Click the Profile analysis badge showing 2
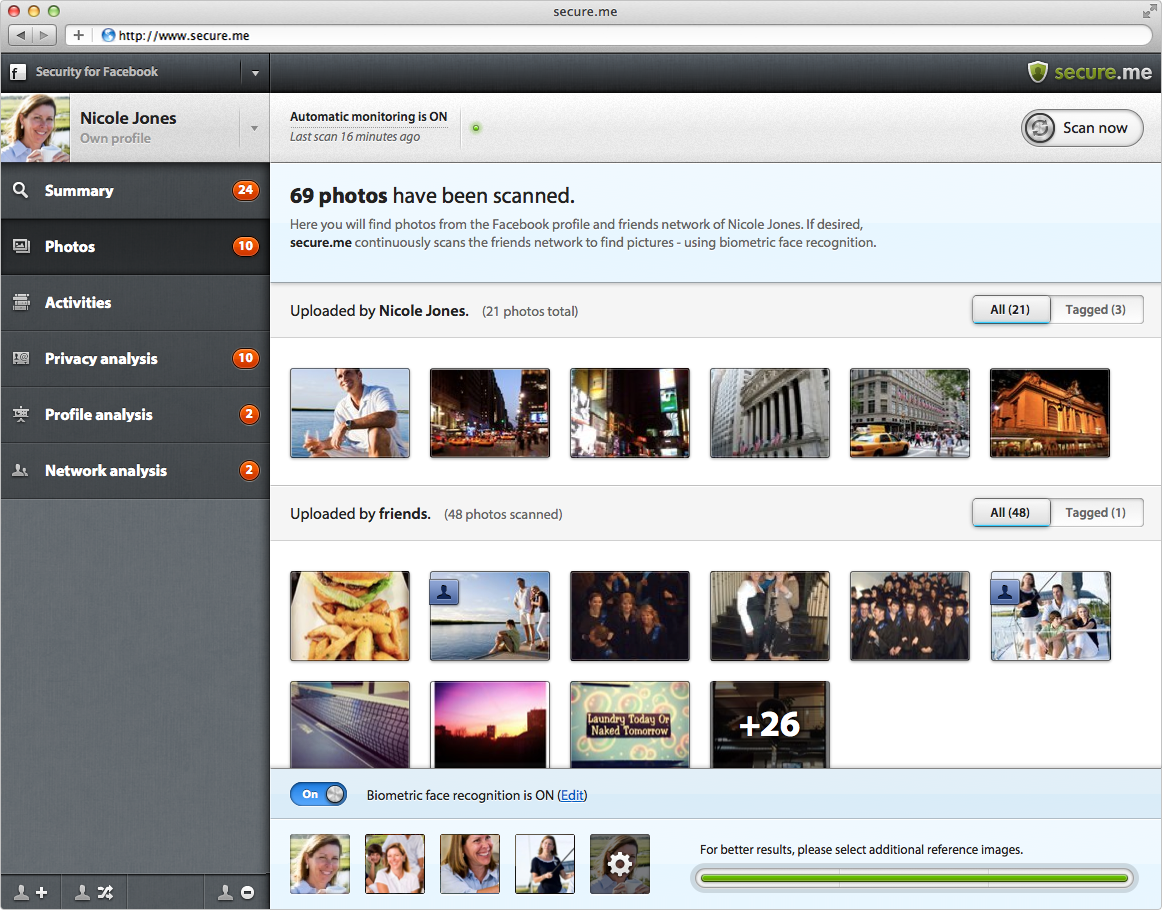Screen dimensions: 1162x910 tap(249, 414)
